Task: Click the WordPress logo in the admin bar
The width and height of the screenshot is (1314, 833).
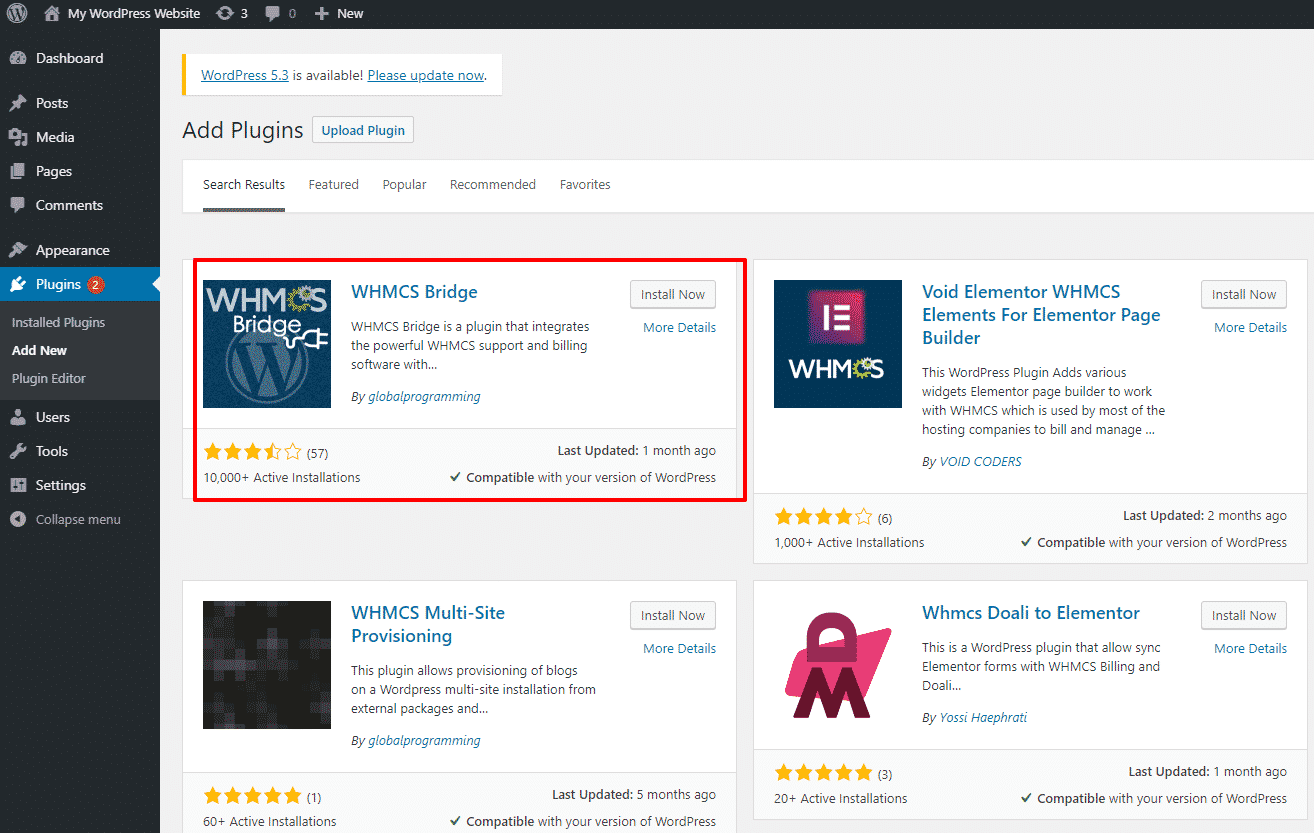Action: (15, 13)
